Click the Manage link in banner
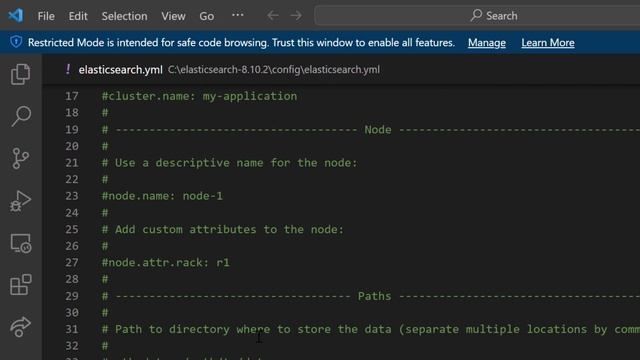Viewport: 640px width, 360px height. (x=487, y=42)
